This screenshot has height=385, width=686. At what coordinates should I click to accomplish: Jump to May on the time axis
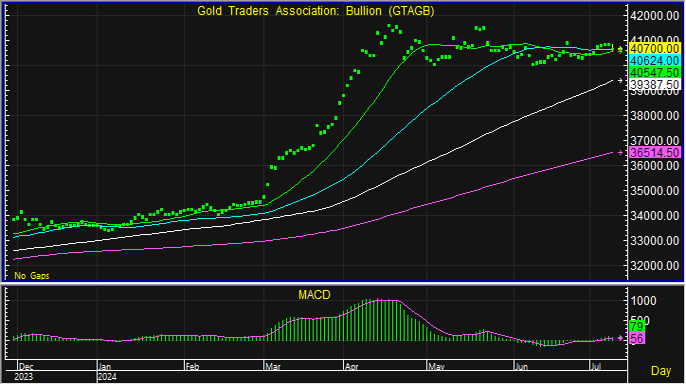(436, 367)
